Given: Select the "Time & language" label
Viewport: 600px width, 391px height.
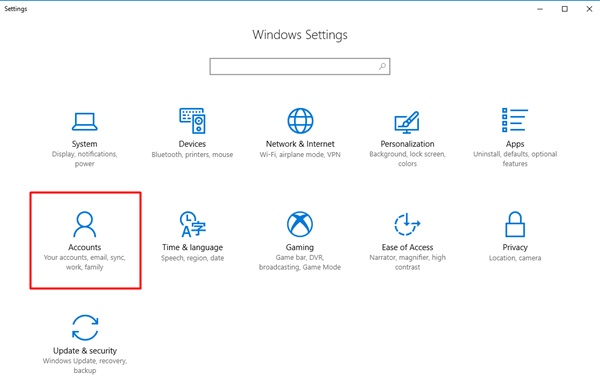Looking at the screenshot, I should tap(192, 248).
